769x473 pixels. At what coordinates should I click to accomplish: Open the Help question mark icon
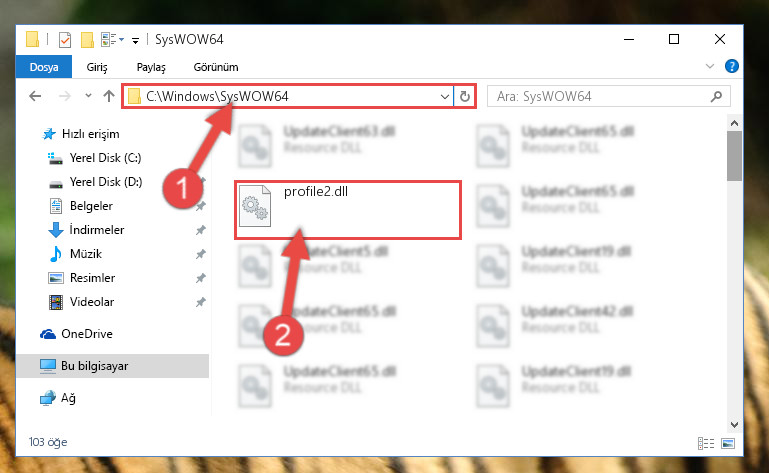point(732,66)
